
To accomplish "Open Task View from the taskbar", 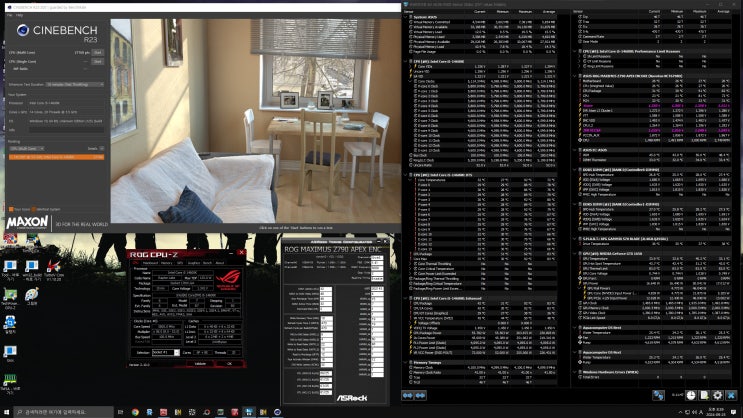I will click(x=120, y=412).
